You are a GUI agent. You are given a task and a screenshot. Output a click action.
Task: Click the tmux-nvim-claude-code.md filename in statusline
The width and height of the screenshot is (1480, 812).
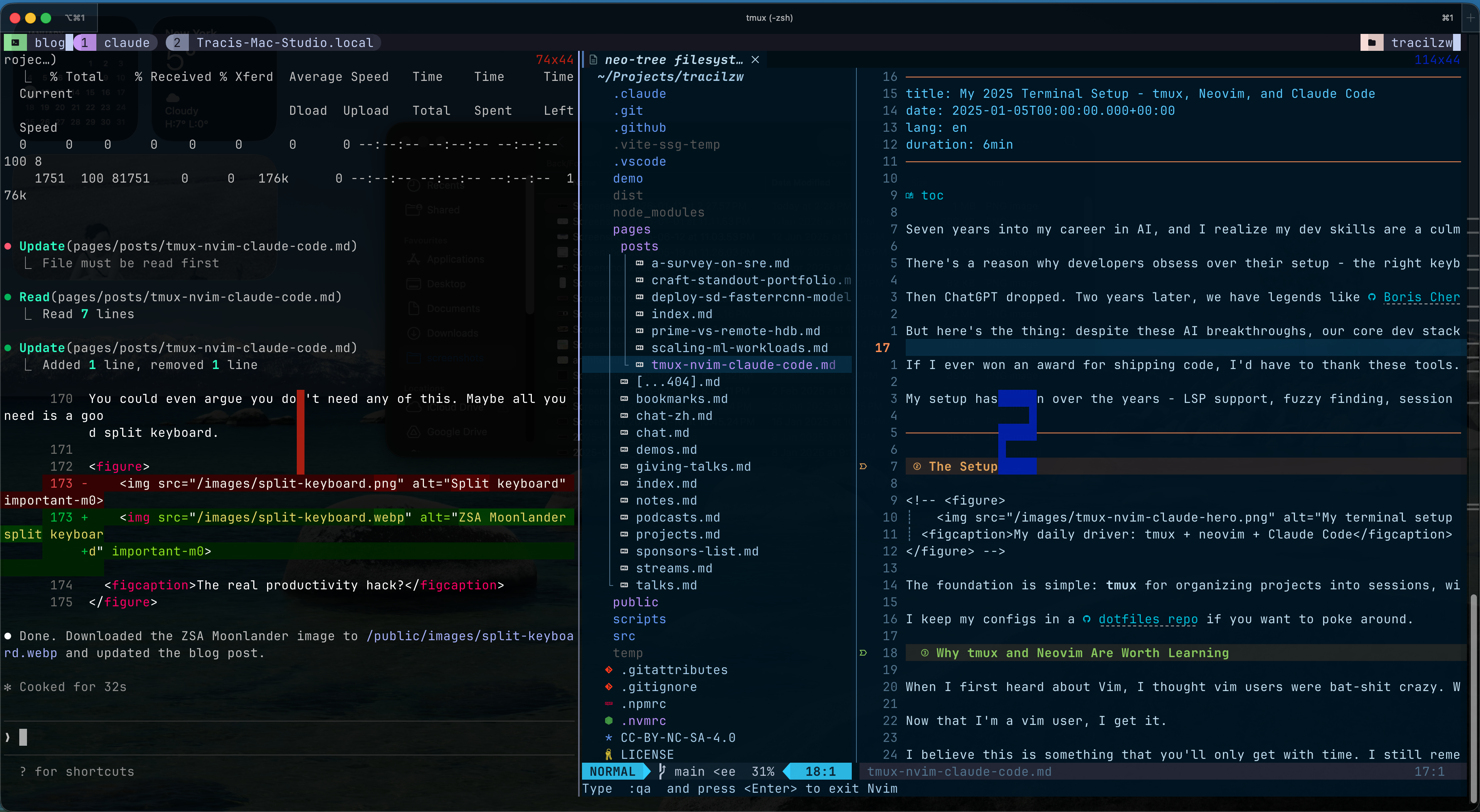pyautogui.click(x=959, y=771)
